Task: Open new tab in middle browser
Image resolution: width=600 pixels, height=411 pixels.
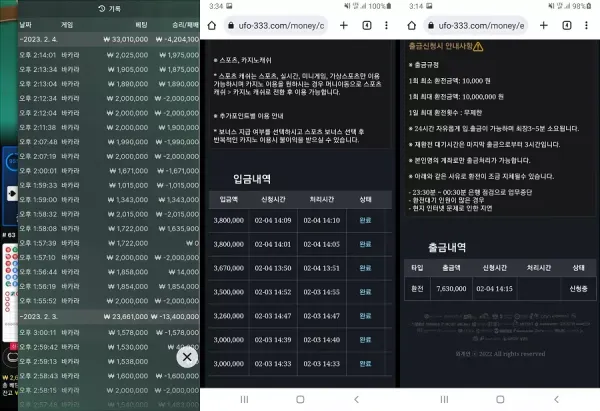Action: (x=344, y=25)
